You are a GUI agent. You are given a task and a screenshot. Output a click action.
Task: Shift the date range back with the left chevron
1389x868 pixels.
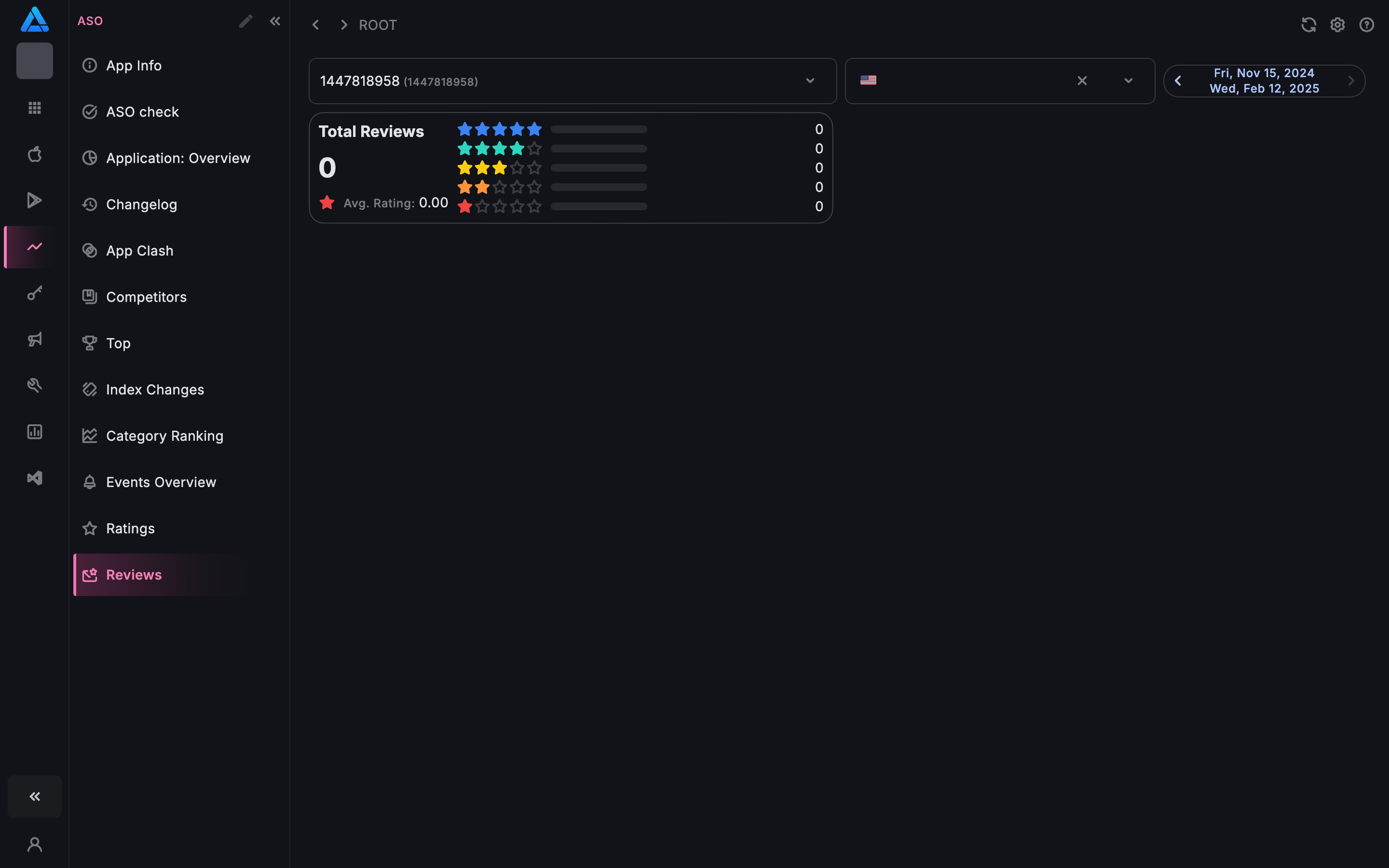click(x=1178, y=81)
